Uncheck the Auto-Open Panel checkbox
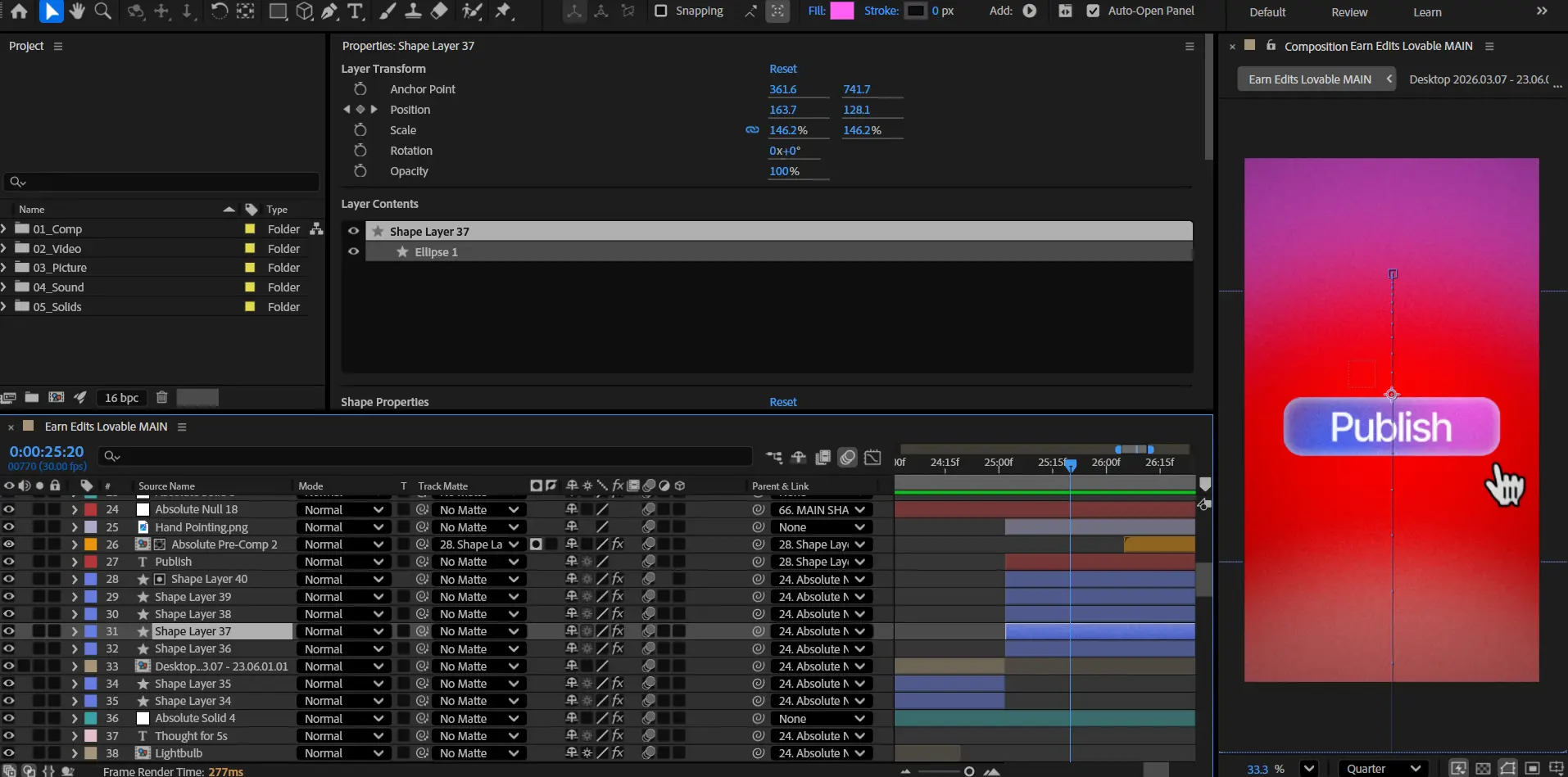1568x777 pixels. [1093, 11]
